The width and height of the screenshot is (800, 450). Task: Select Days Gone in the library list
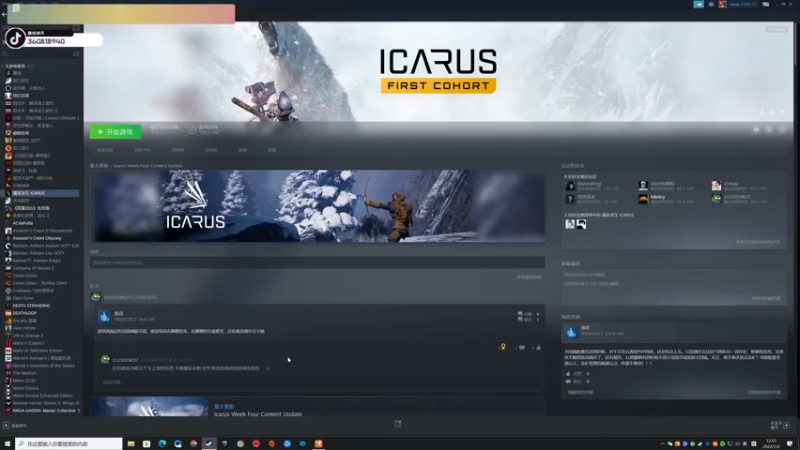[x=23, y=298]
